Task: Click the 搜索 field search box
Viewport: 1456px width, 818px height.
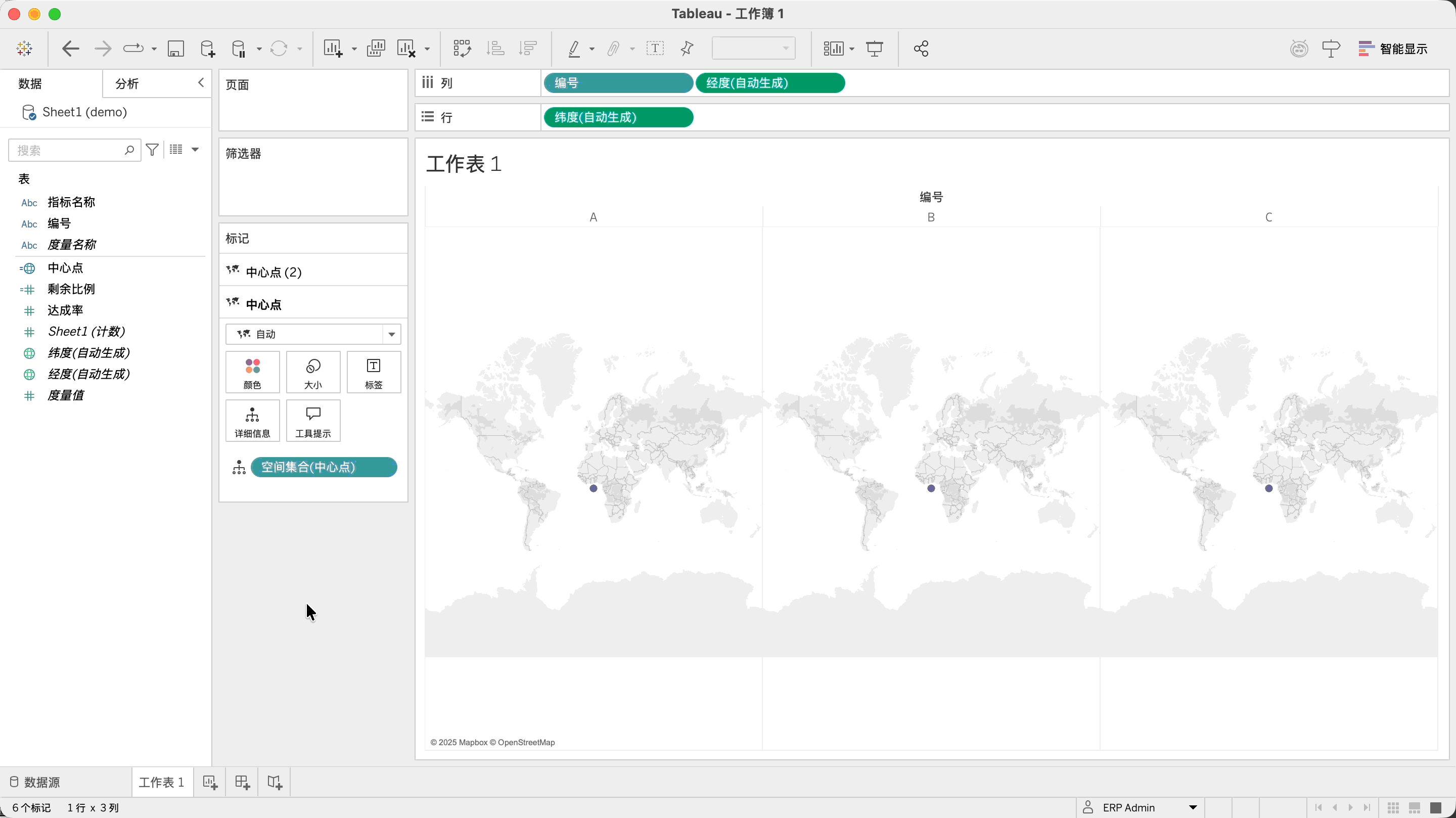Action: pyautogui.click(x=68, y=150)
